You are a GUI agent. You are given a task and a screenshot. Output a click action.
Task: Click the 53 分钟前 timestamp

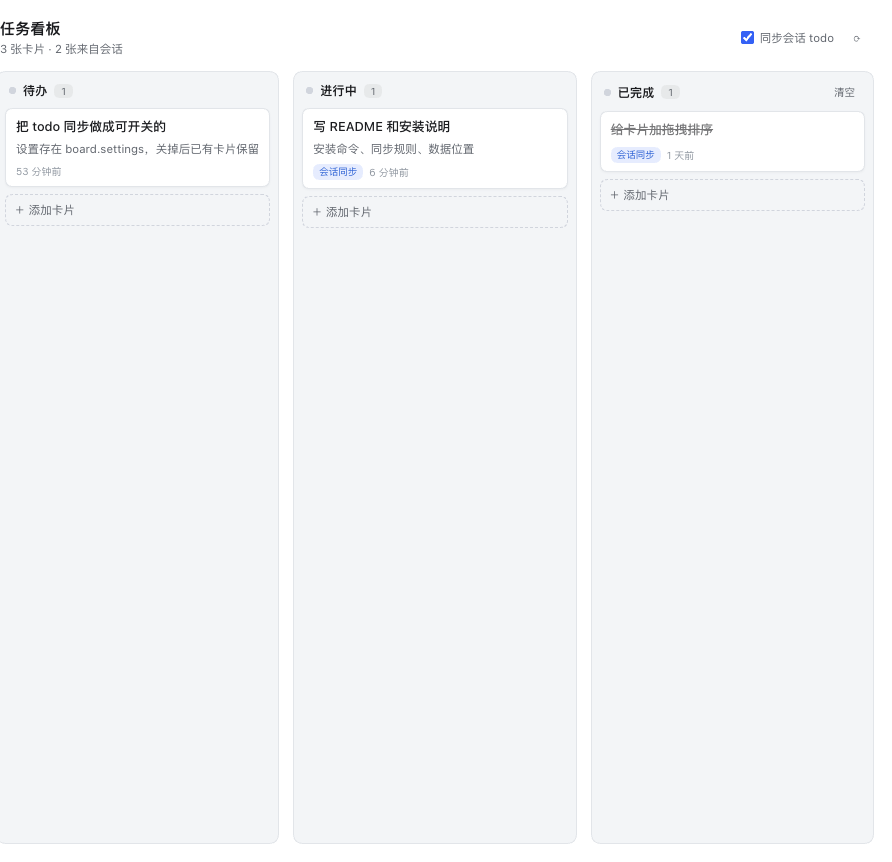pos(39,171)
